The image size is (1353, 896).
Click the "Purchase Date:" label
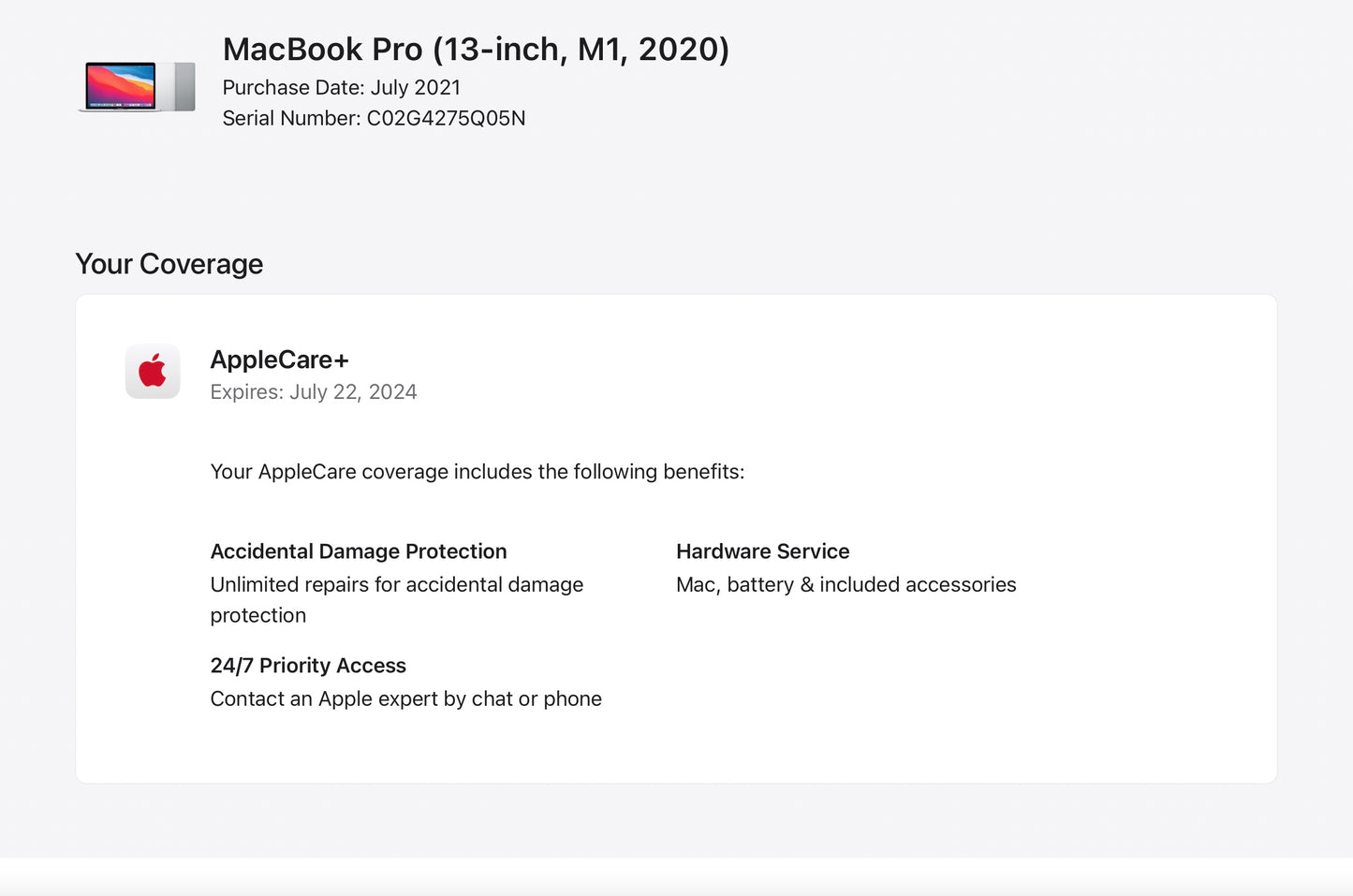(293, 88)
